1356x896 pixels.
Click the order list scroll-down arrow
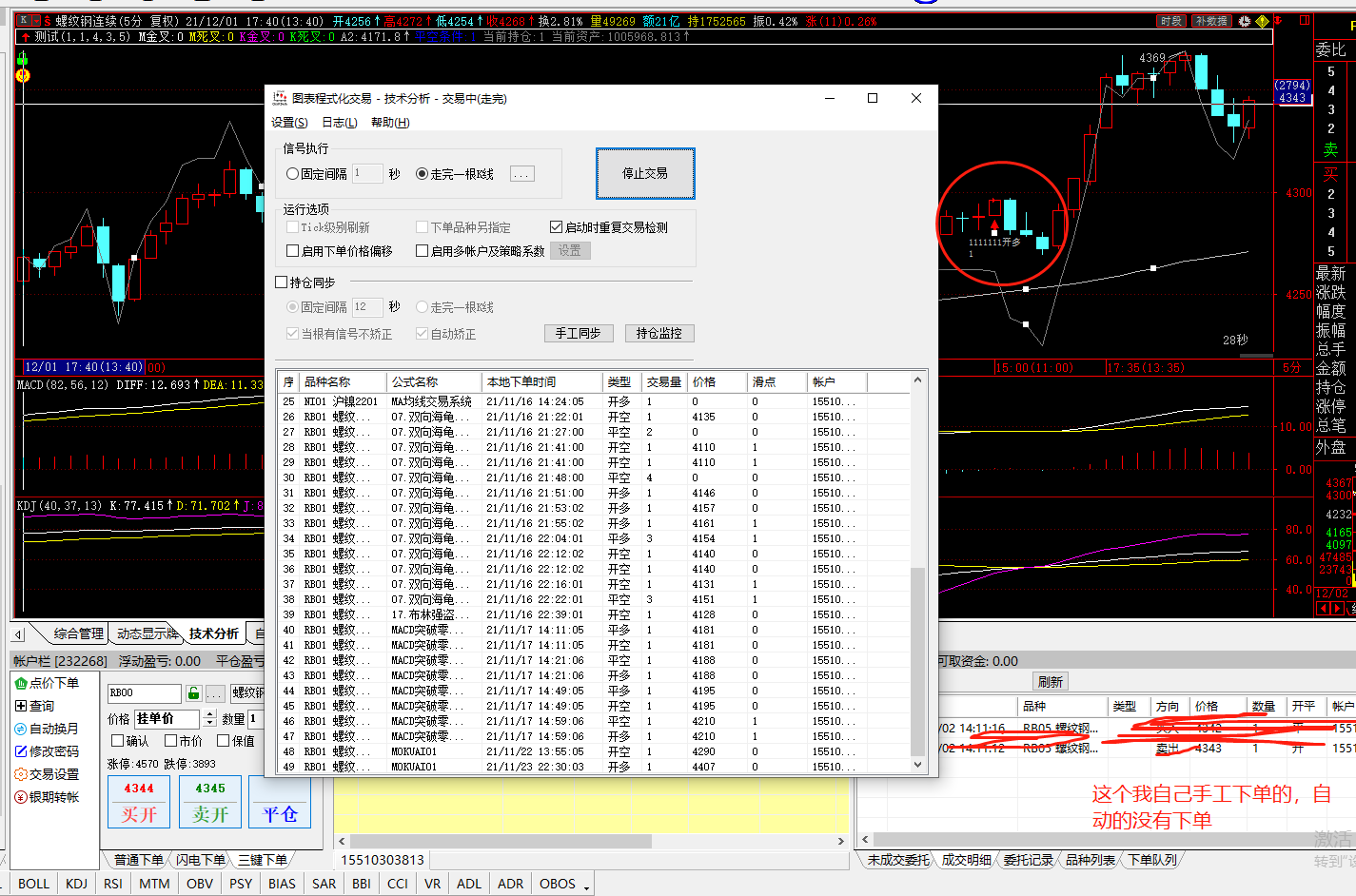(x=917, y=764)
